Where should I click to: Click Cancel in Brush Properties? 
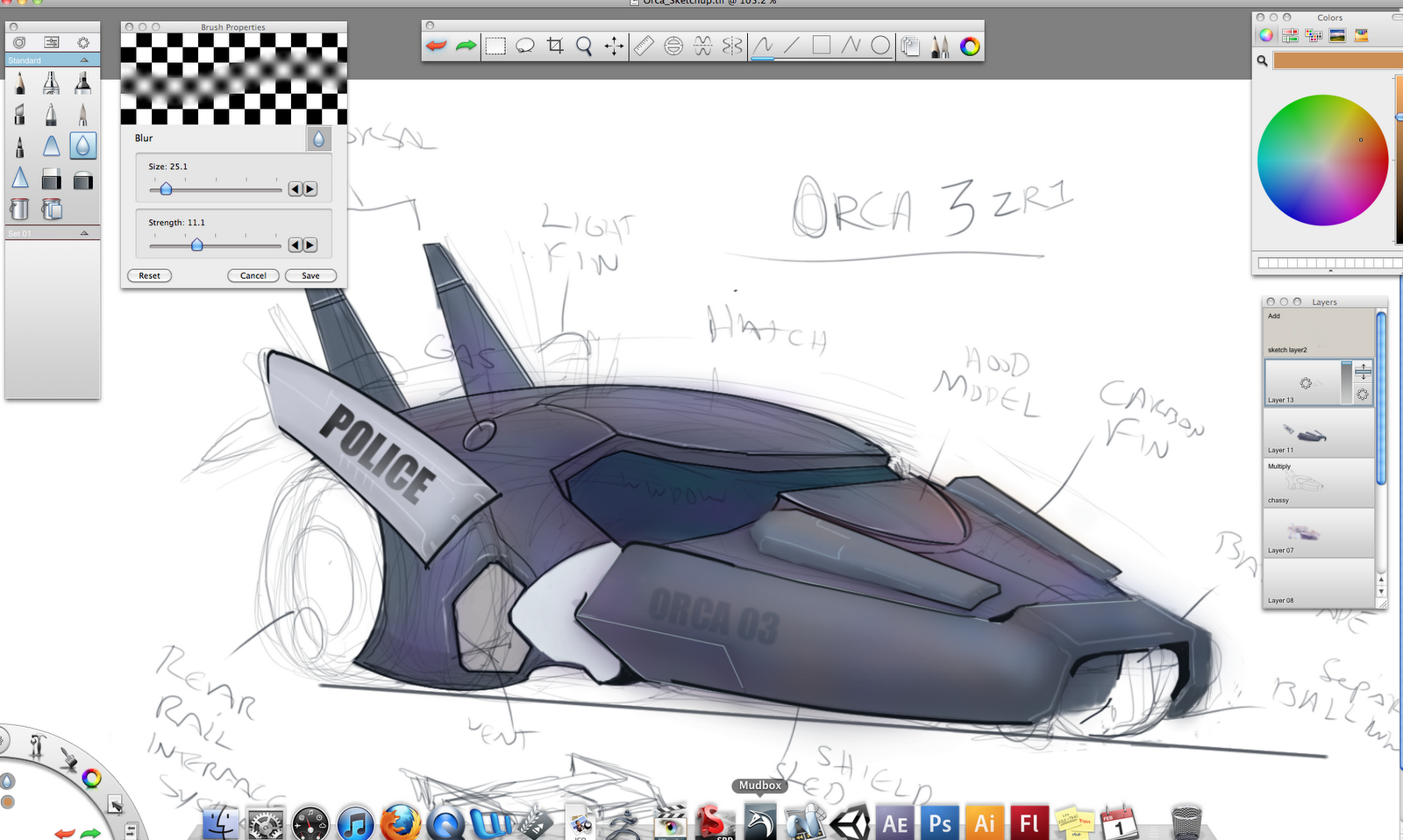click(x=253, y=275)
